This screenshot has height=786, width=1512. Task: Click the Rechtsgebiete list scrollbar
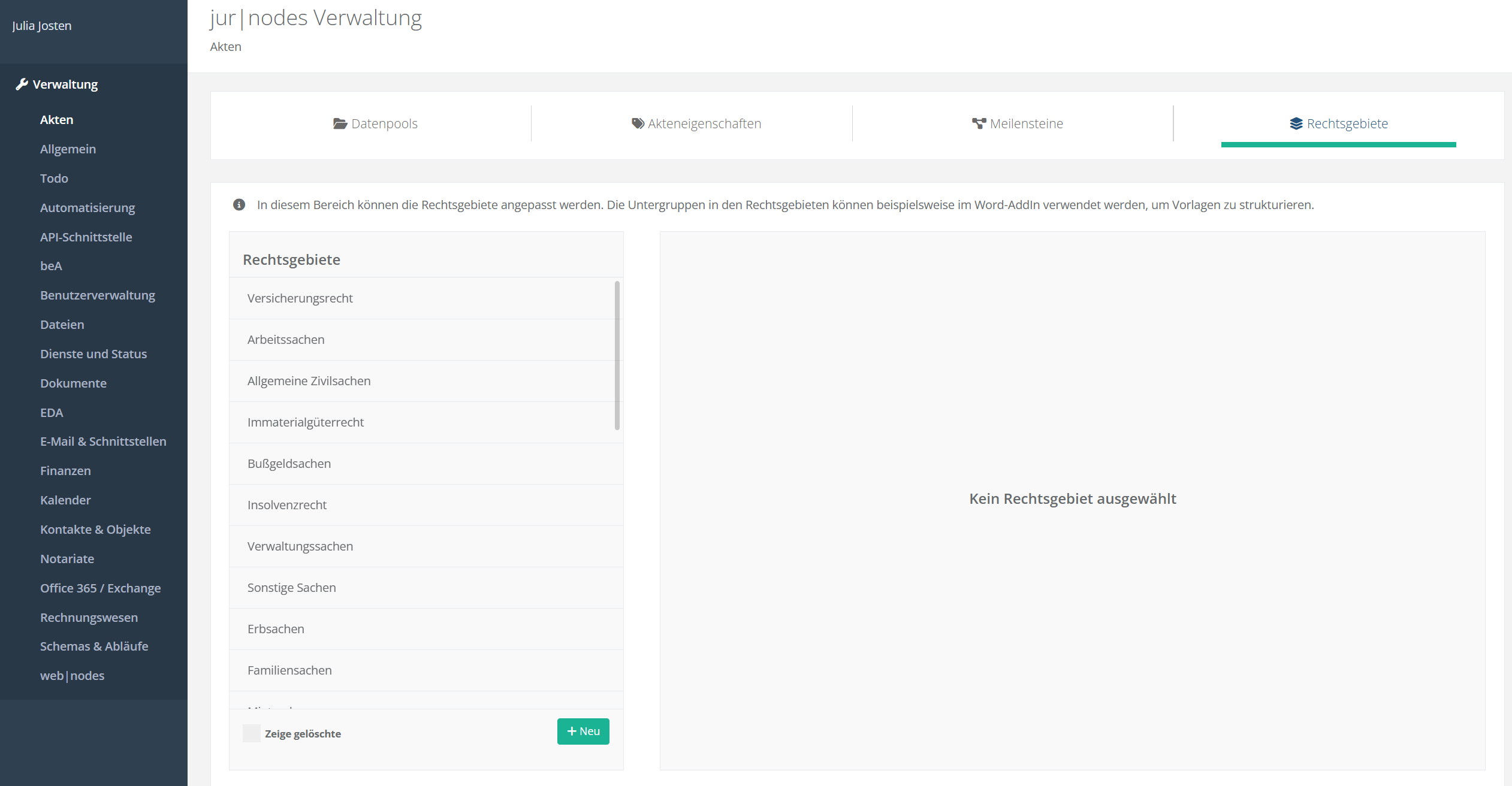click(617, 355)
